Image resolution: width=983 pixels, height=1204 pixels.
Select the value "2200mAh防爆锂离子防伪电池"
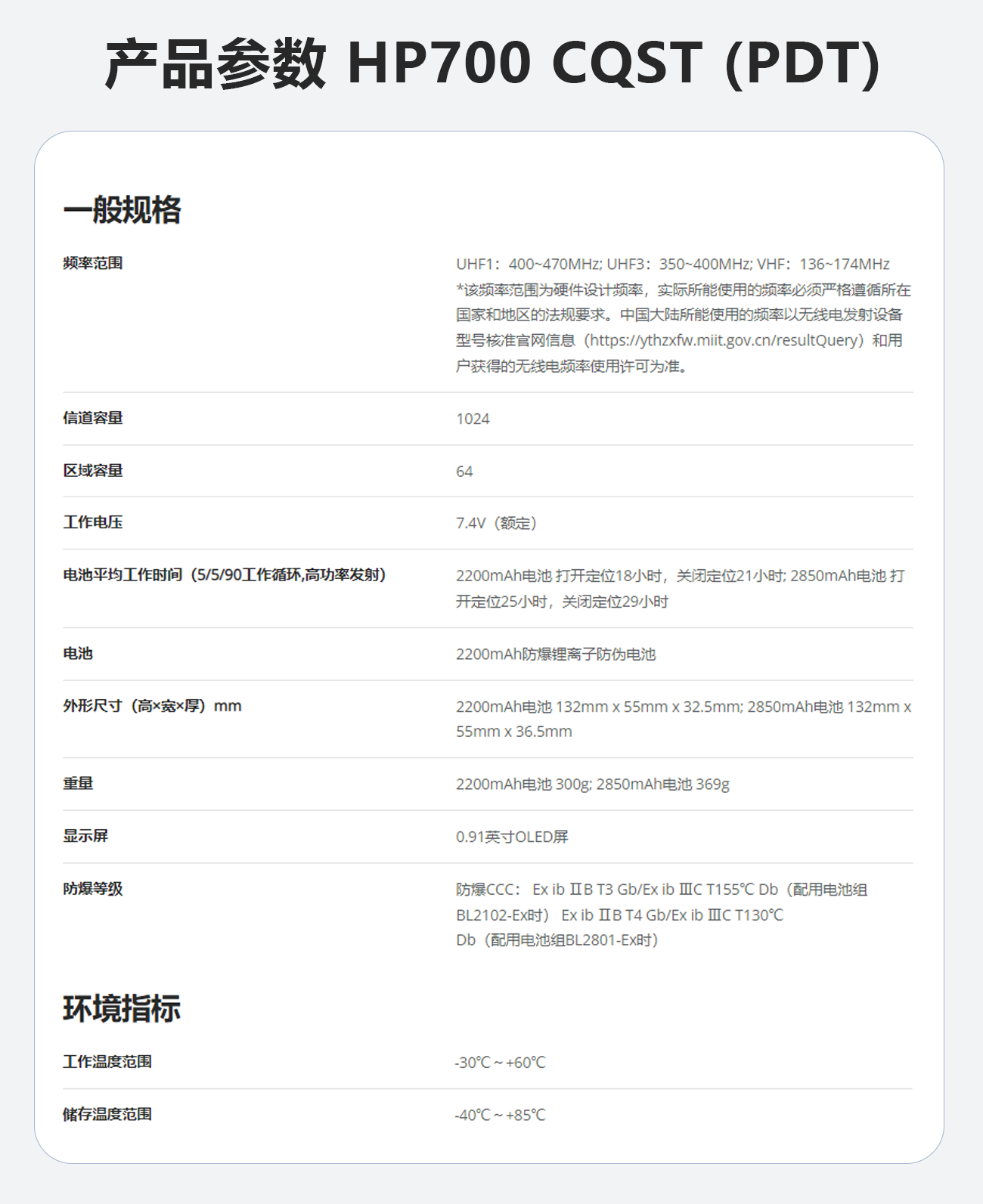(556, 655)
